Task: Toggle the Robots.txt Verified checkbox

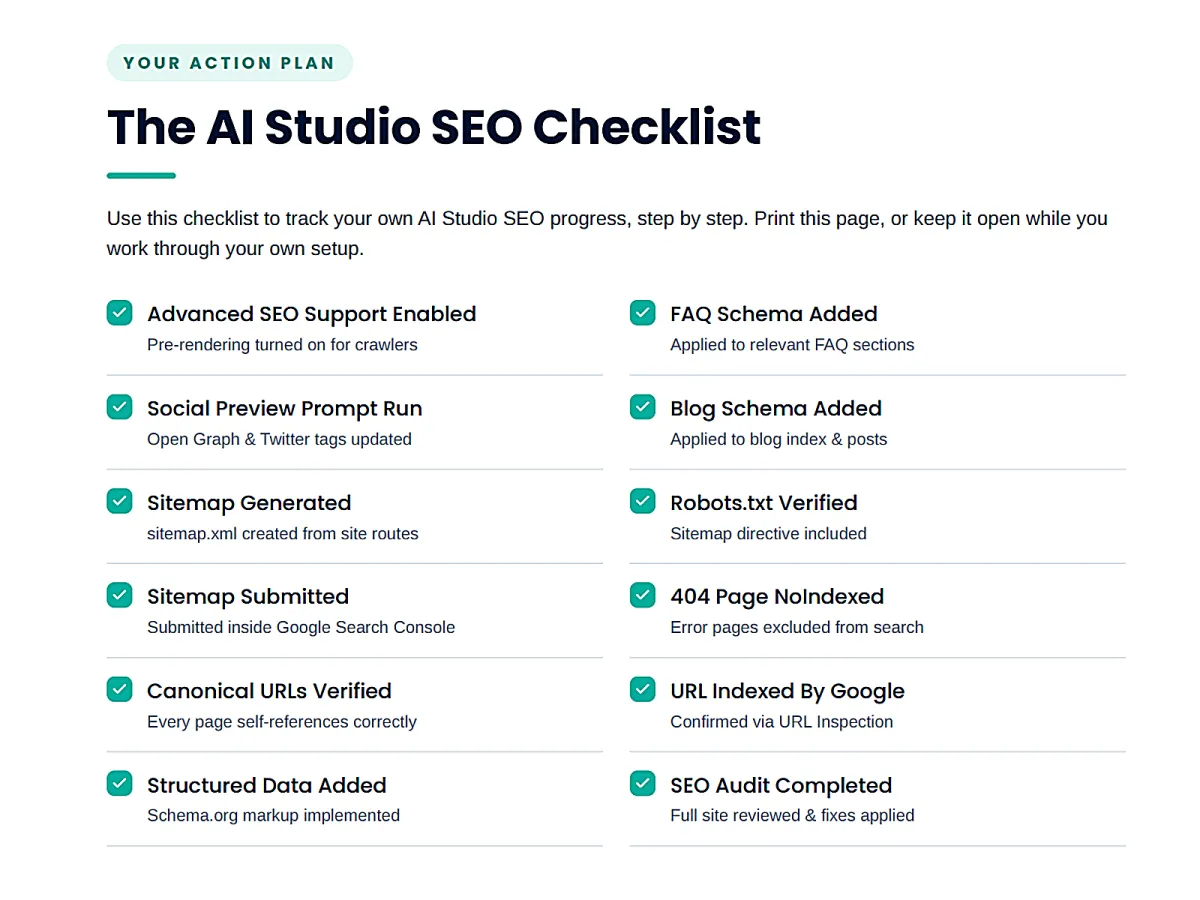Action: (642, 501)
